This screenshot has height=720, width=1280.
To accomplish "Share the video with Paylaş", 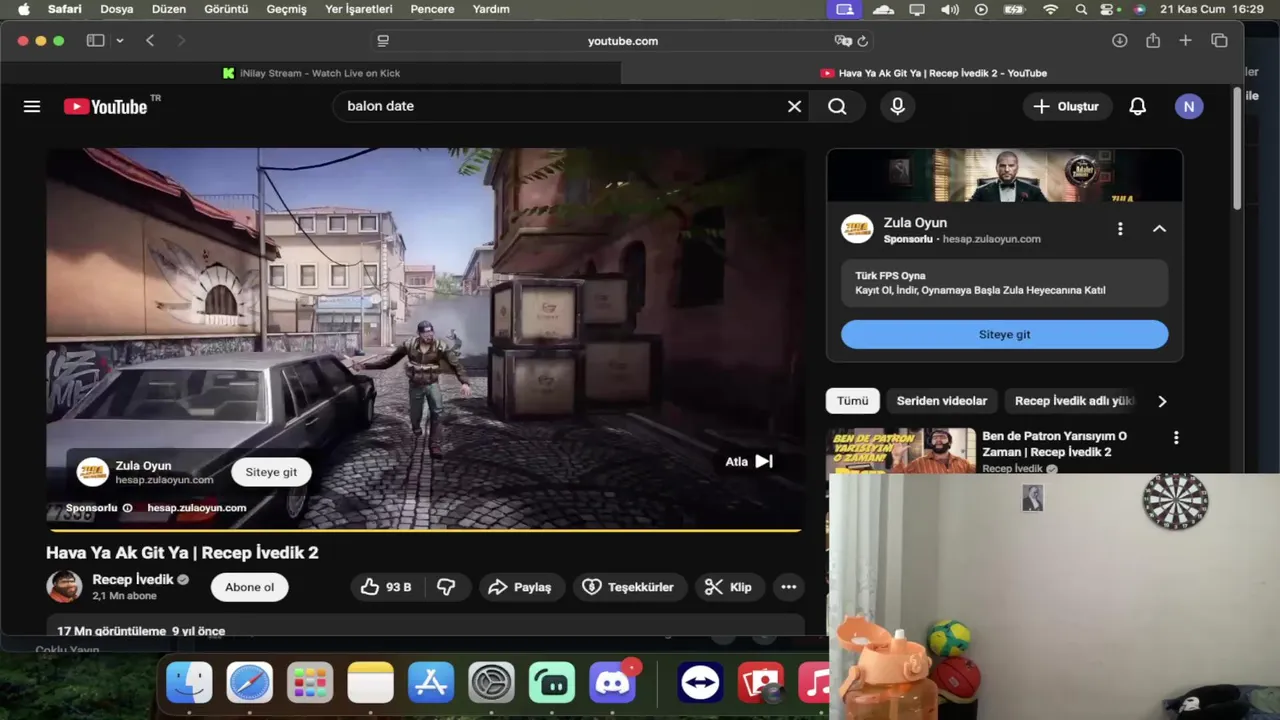I will coord(521,587).
